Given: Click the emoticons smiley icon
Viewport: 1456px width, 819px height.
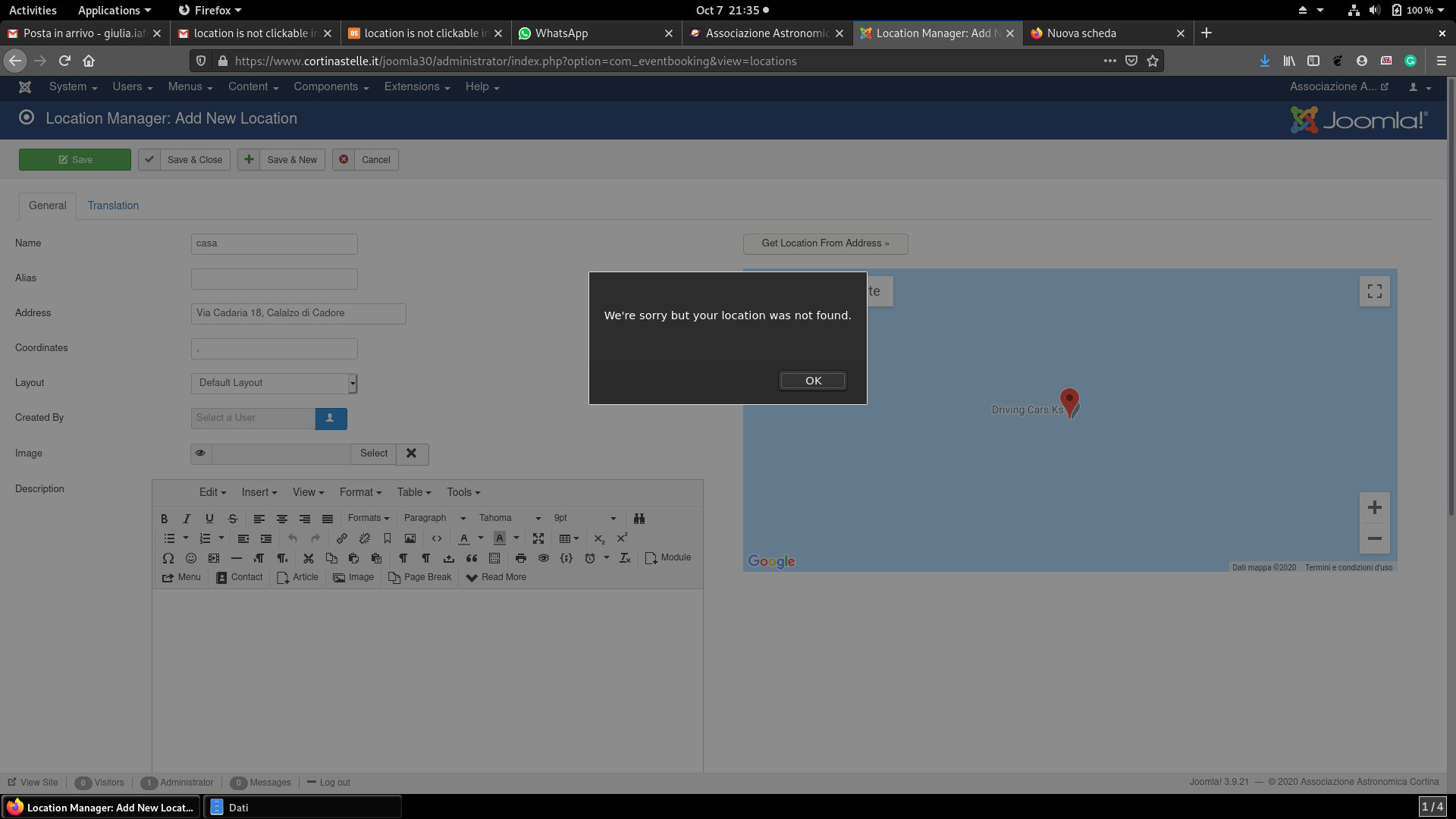Looking at the screenshot, I should (x=191, y=558).
